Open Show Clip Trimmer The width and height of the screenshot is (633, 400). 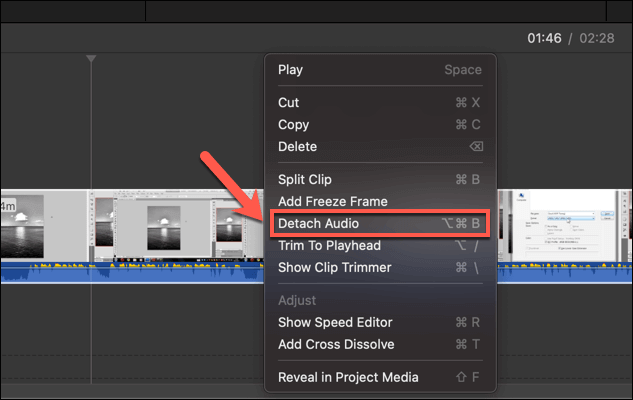pyautogui.click(x=334, y=267)
